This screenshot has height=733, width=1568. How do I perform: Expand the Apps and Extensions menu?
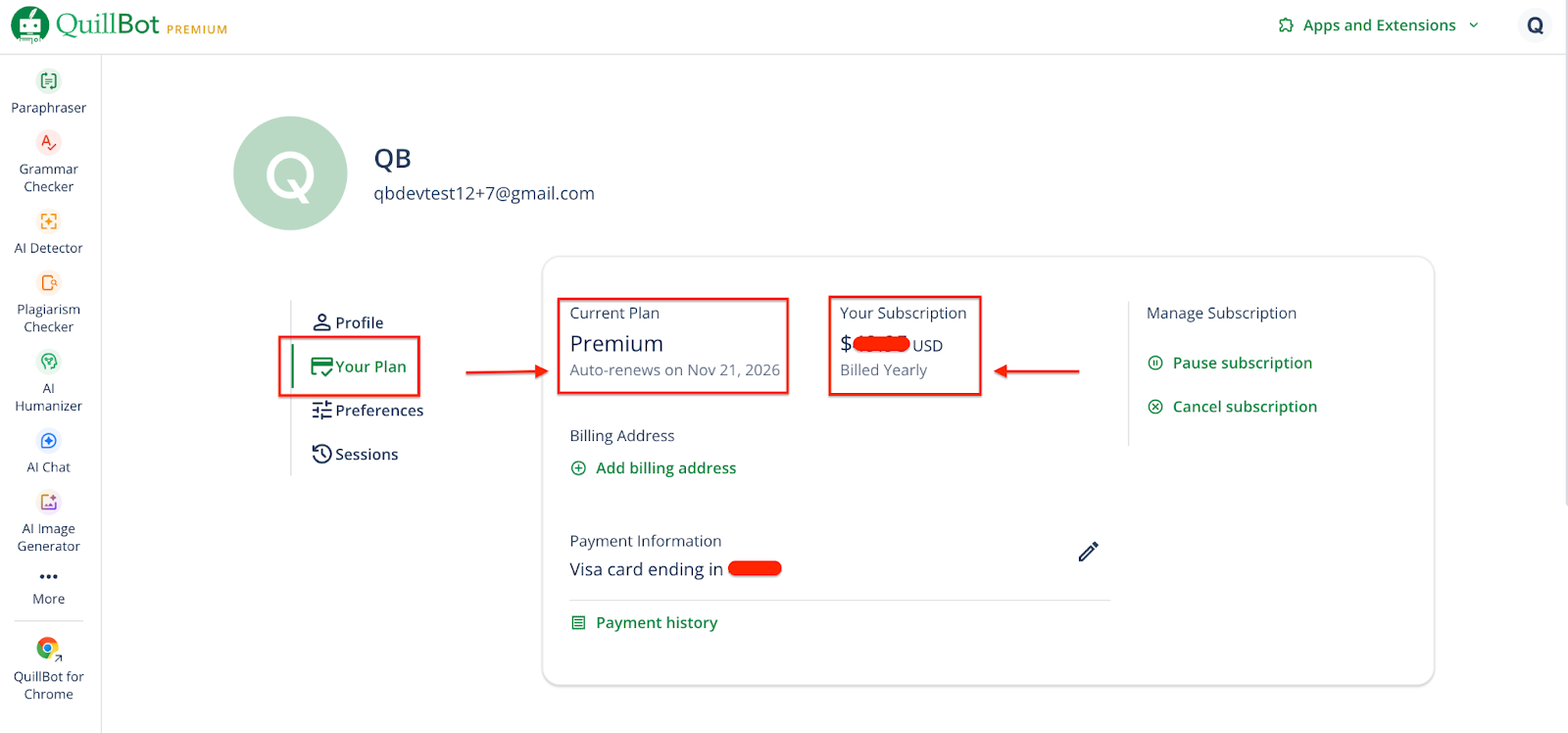click(1378, 24)
